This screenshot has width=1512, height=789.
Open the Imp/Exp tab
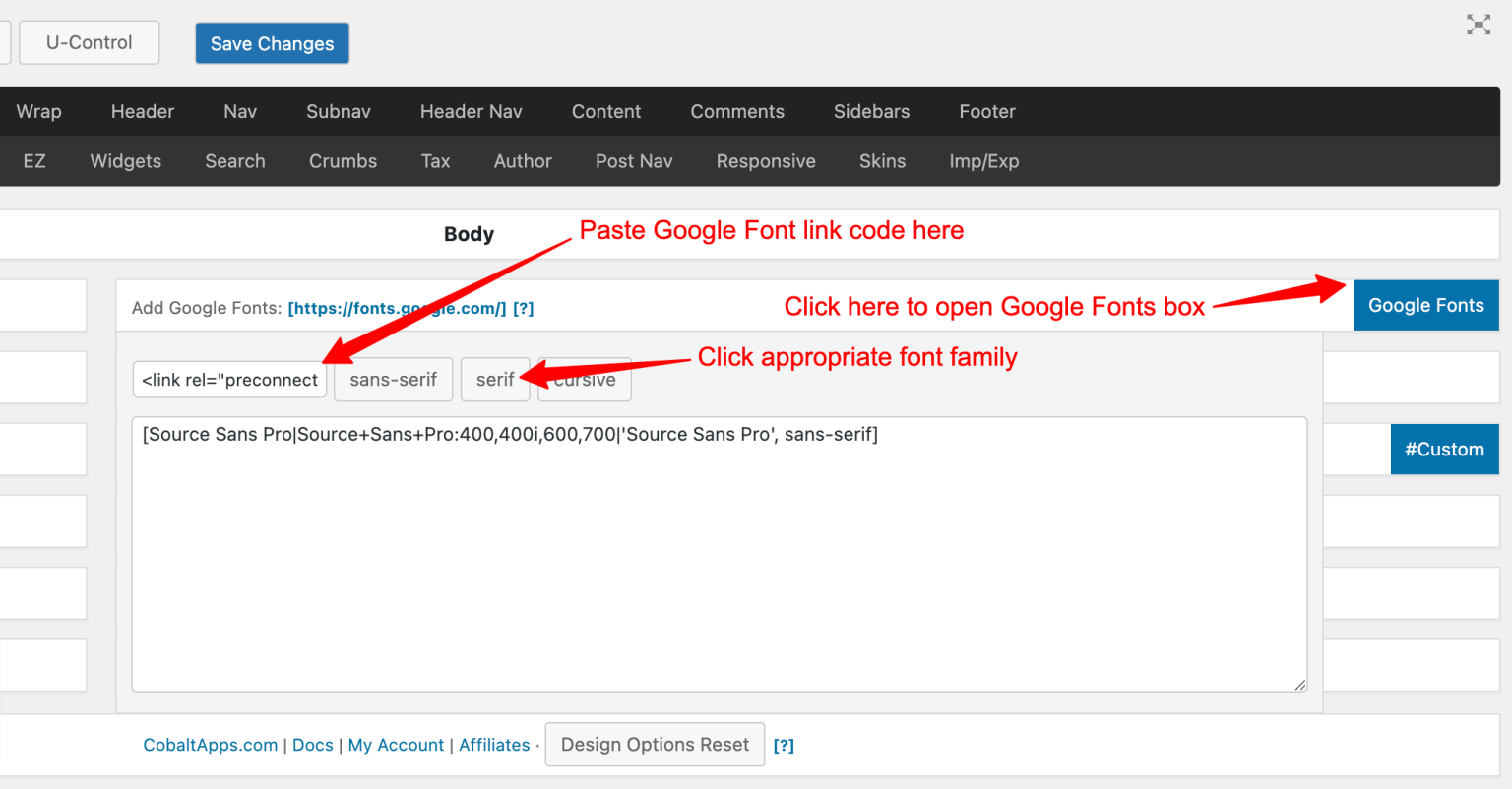(983, 160)
